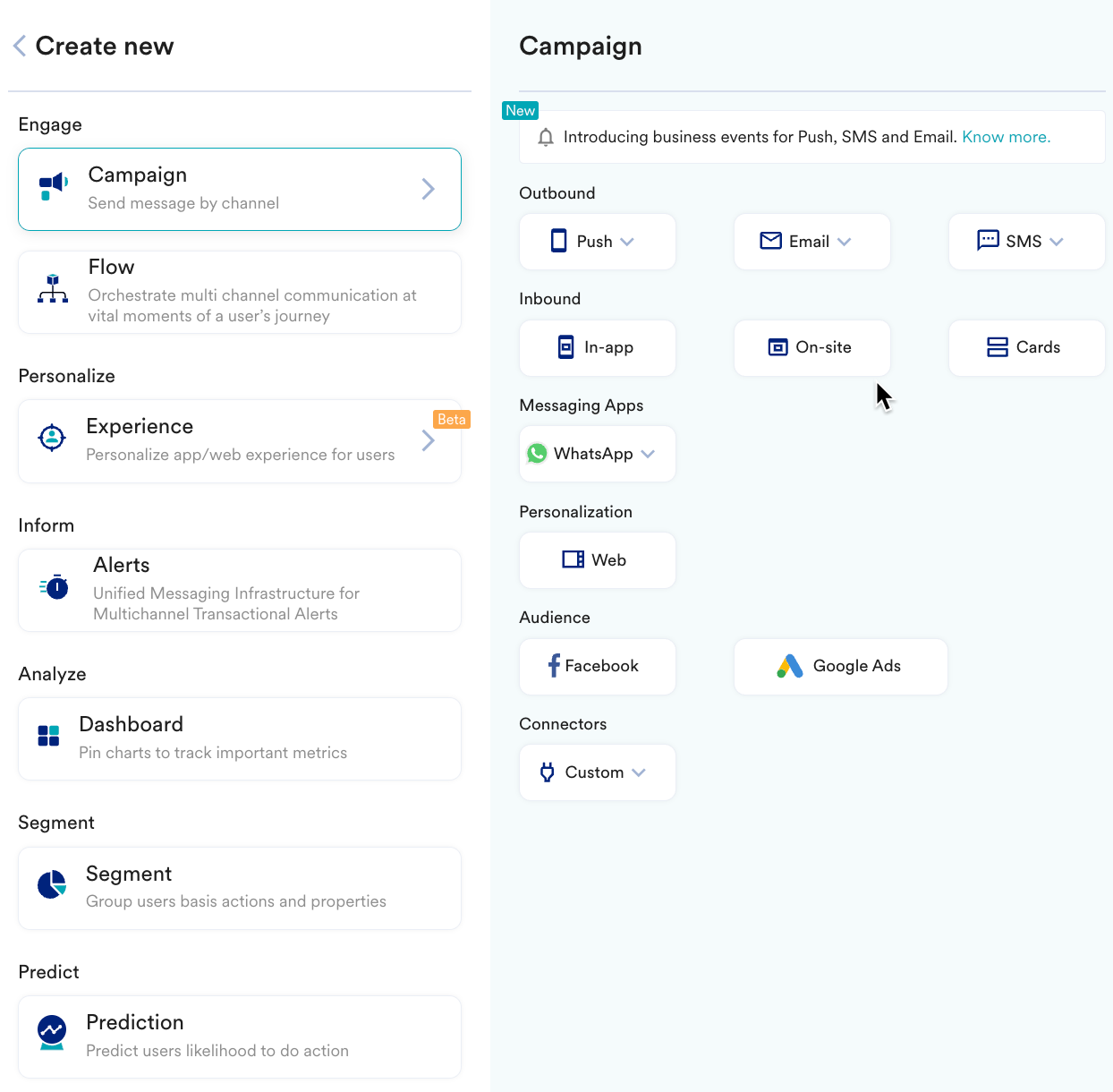The image size is (1113, 1092).
Task: Click the Cards stacked icon
Action: click(998, 347)
